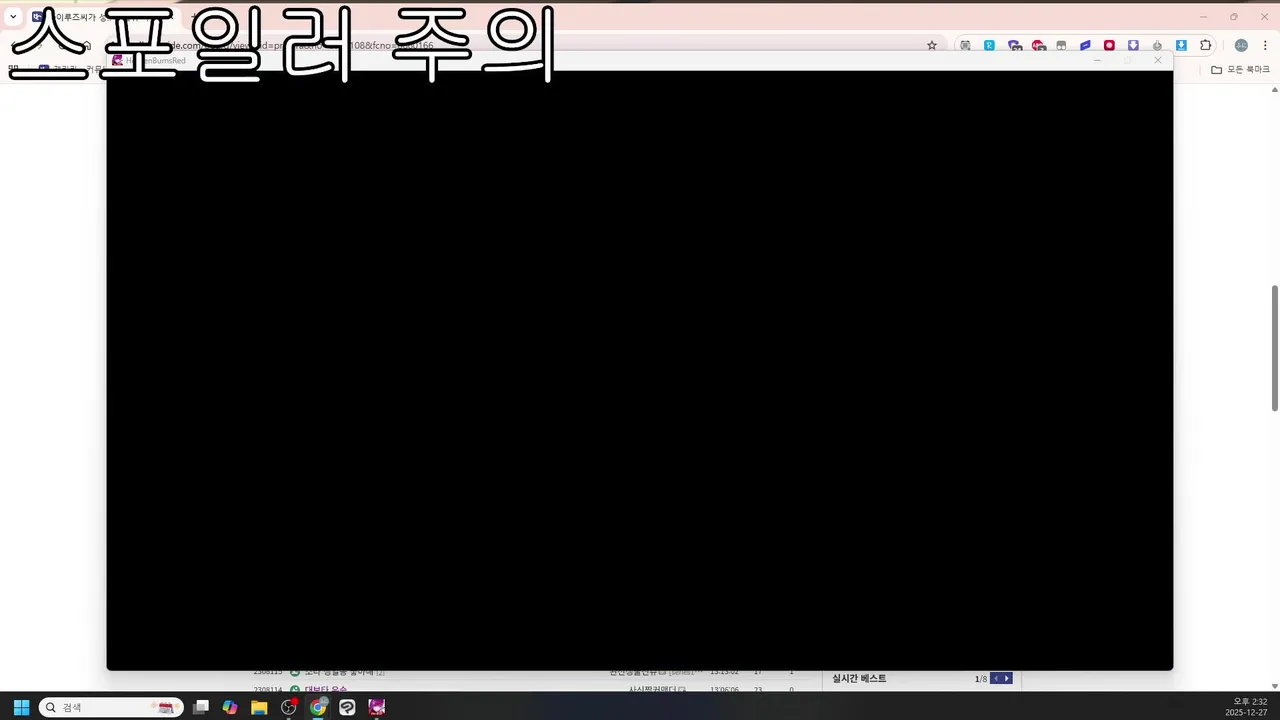Image resolution: width=1280 pixels, height=720 pixels.
Task: Open the taskbar clock showing 오후 2:32
Action: (x=1247, y=707)
